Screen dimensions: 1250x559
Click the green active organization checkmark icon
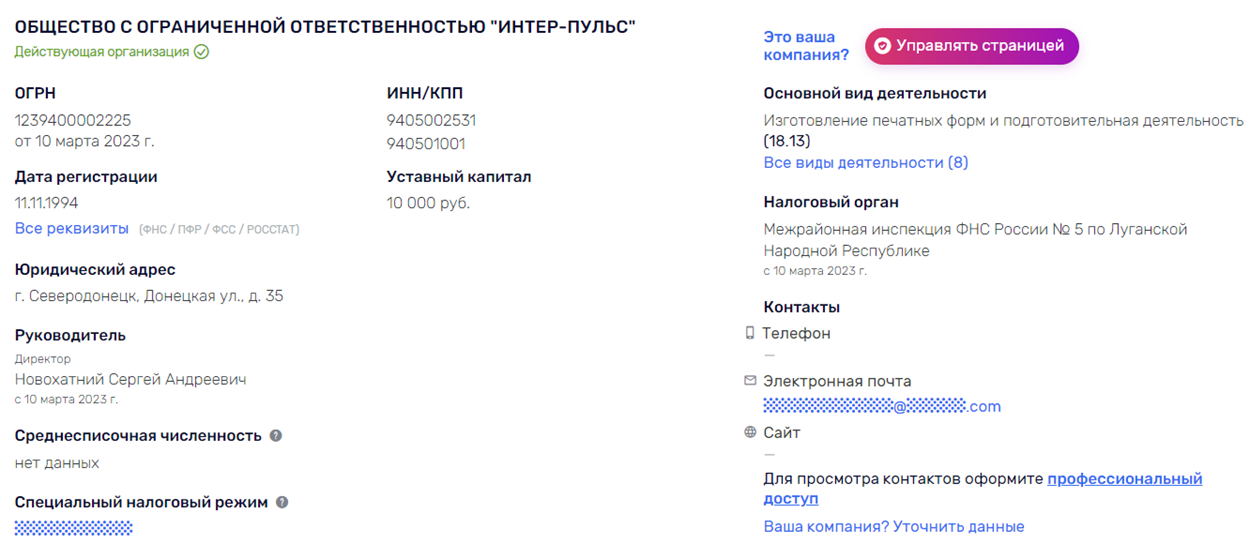201,52
